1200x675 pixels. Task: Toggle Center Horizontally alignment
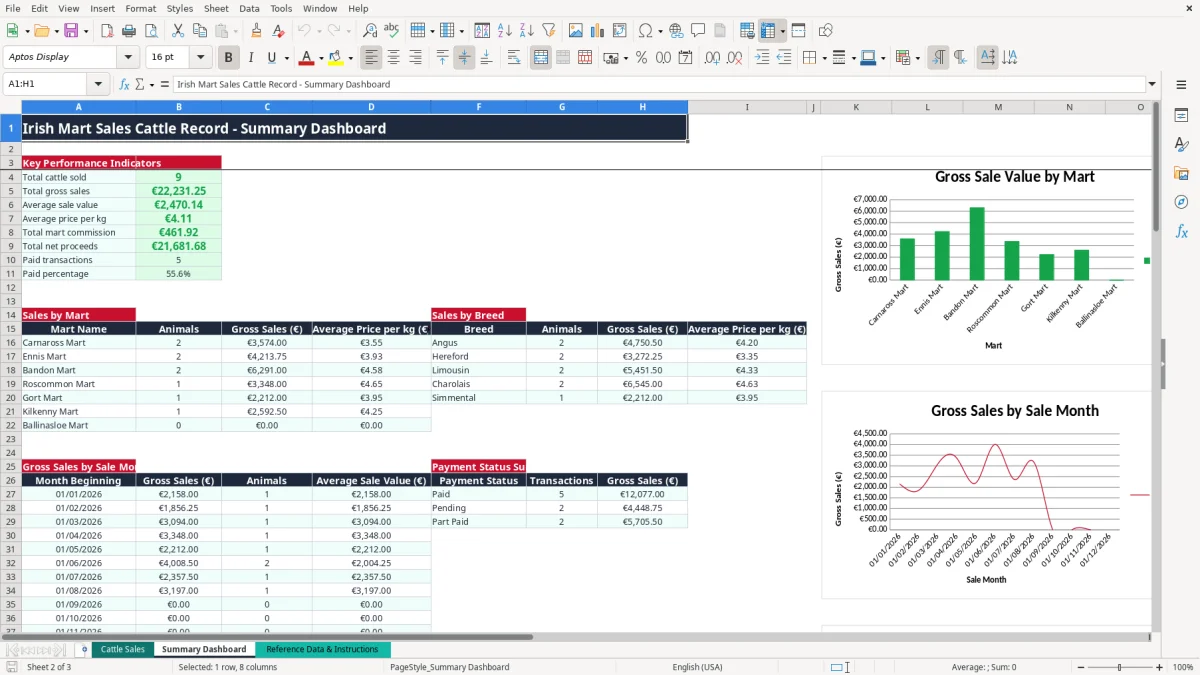pos(393,58)
